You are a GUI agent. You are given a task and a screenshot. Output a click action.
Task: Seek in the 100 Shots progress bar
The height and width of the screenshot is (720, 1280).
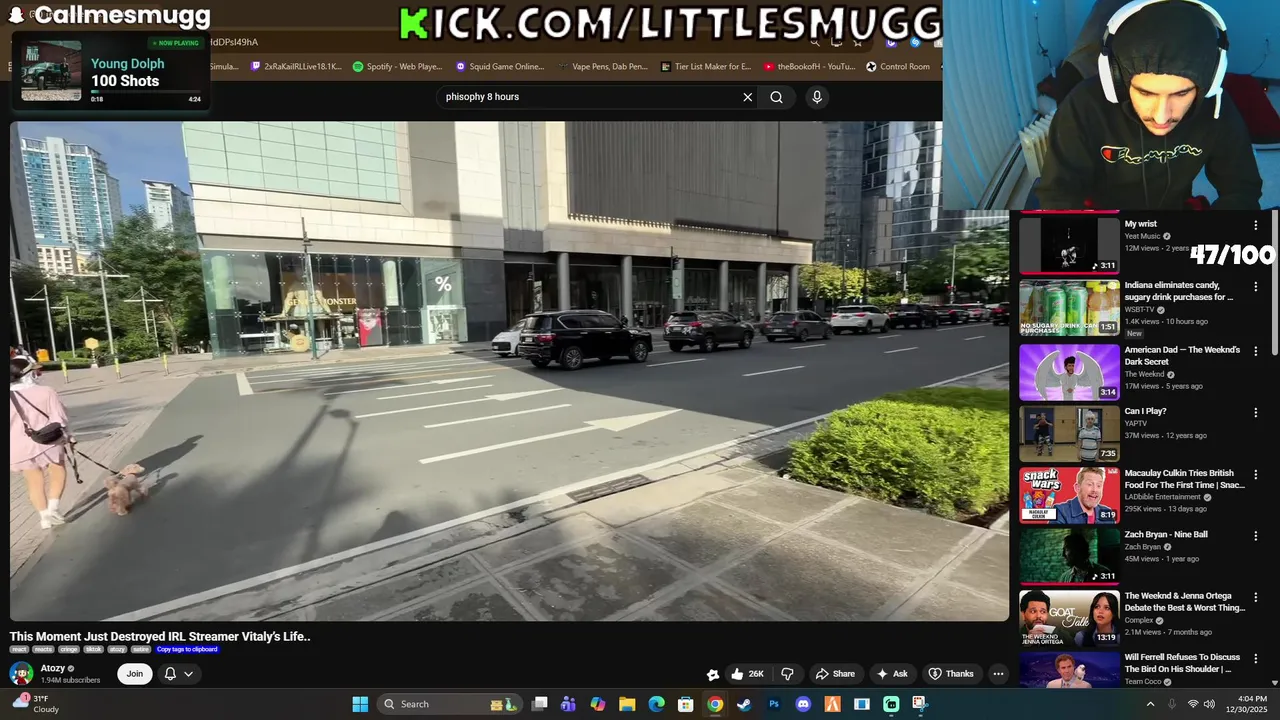tap(146, 91)
